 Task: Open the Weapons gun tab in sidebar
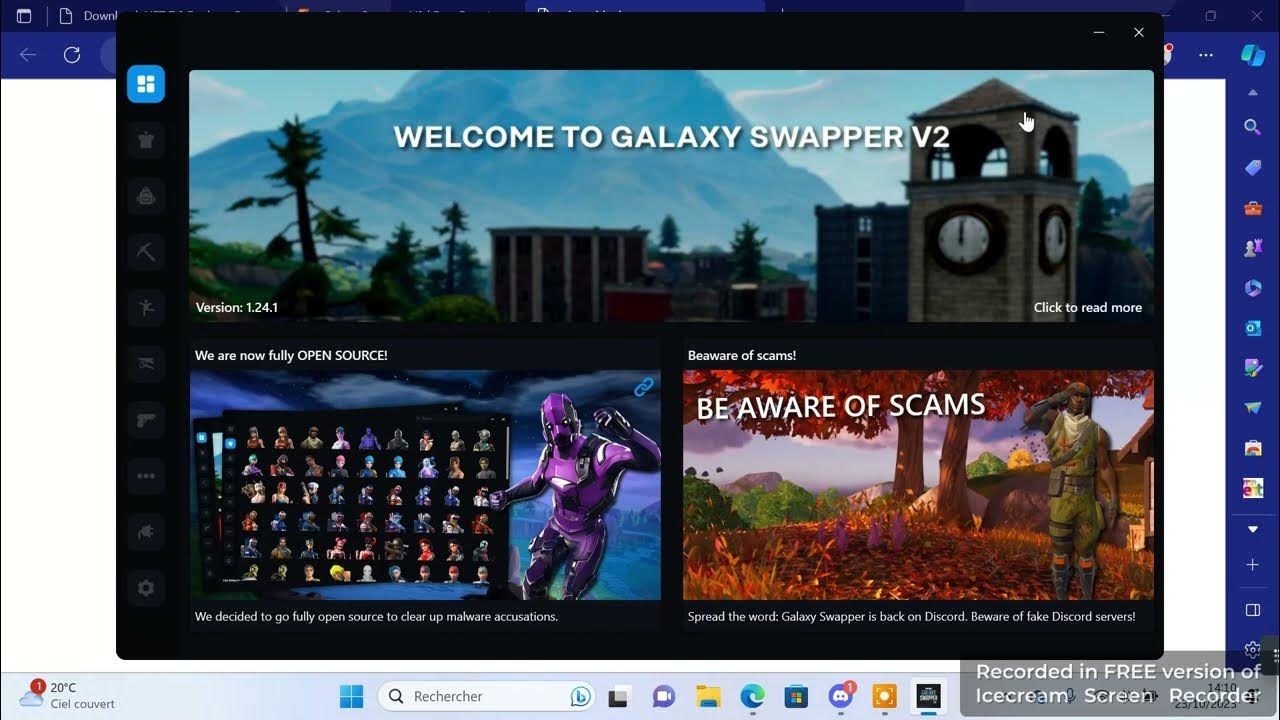coord(146,420)
